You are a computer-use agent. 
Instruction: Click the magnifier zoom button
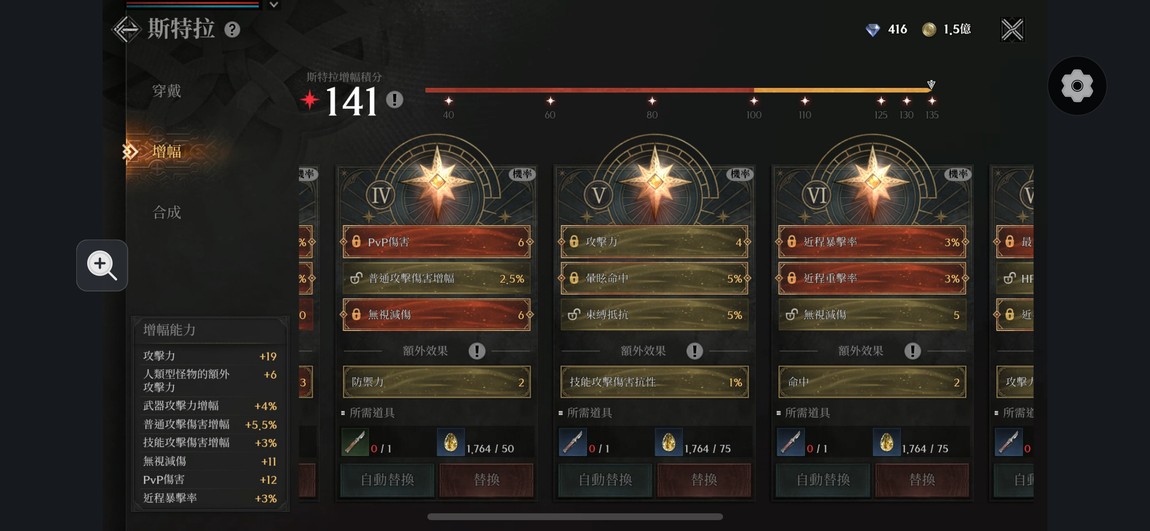click(102, 266)
